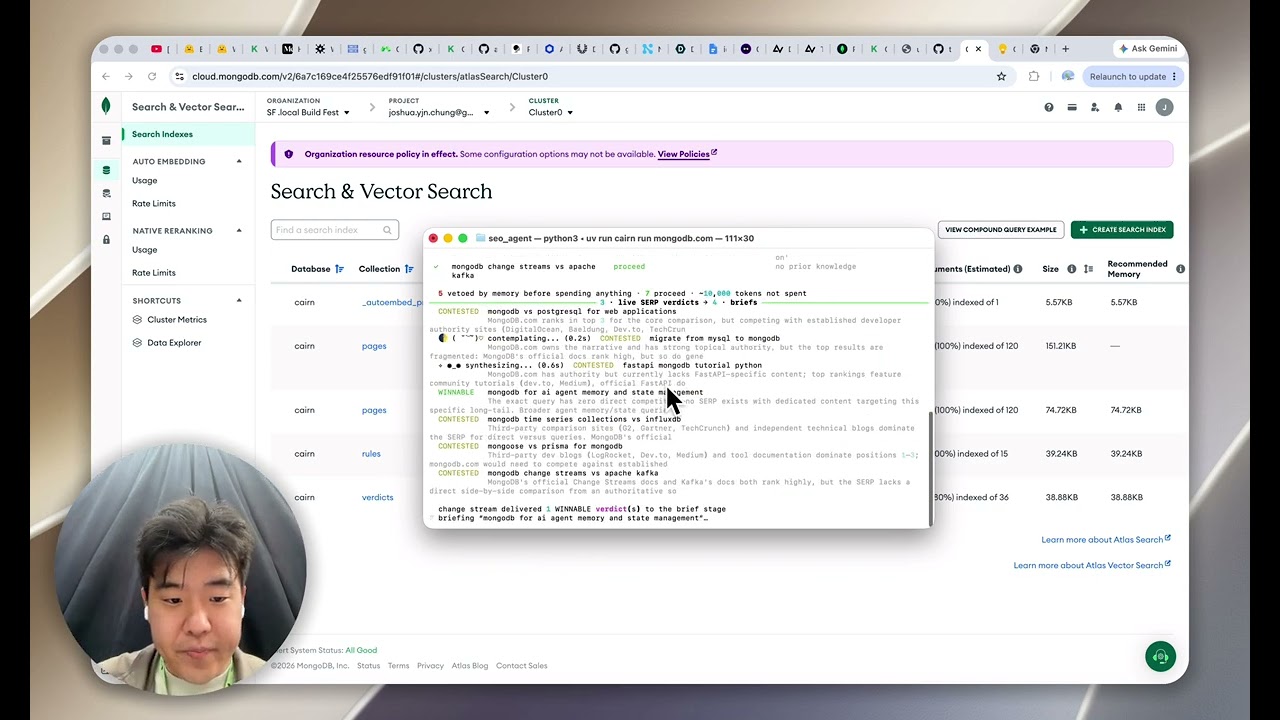Click the terminal window scrollbar
Image resolution: width=1280 pixels, height=720 pixels.
(x=930, y=469)
